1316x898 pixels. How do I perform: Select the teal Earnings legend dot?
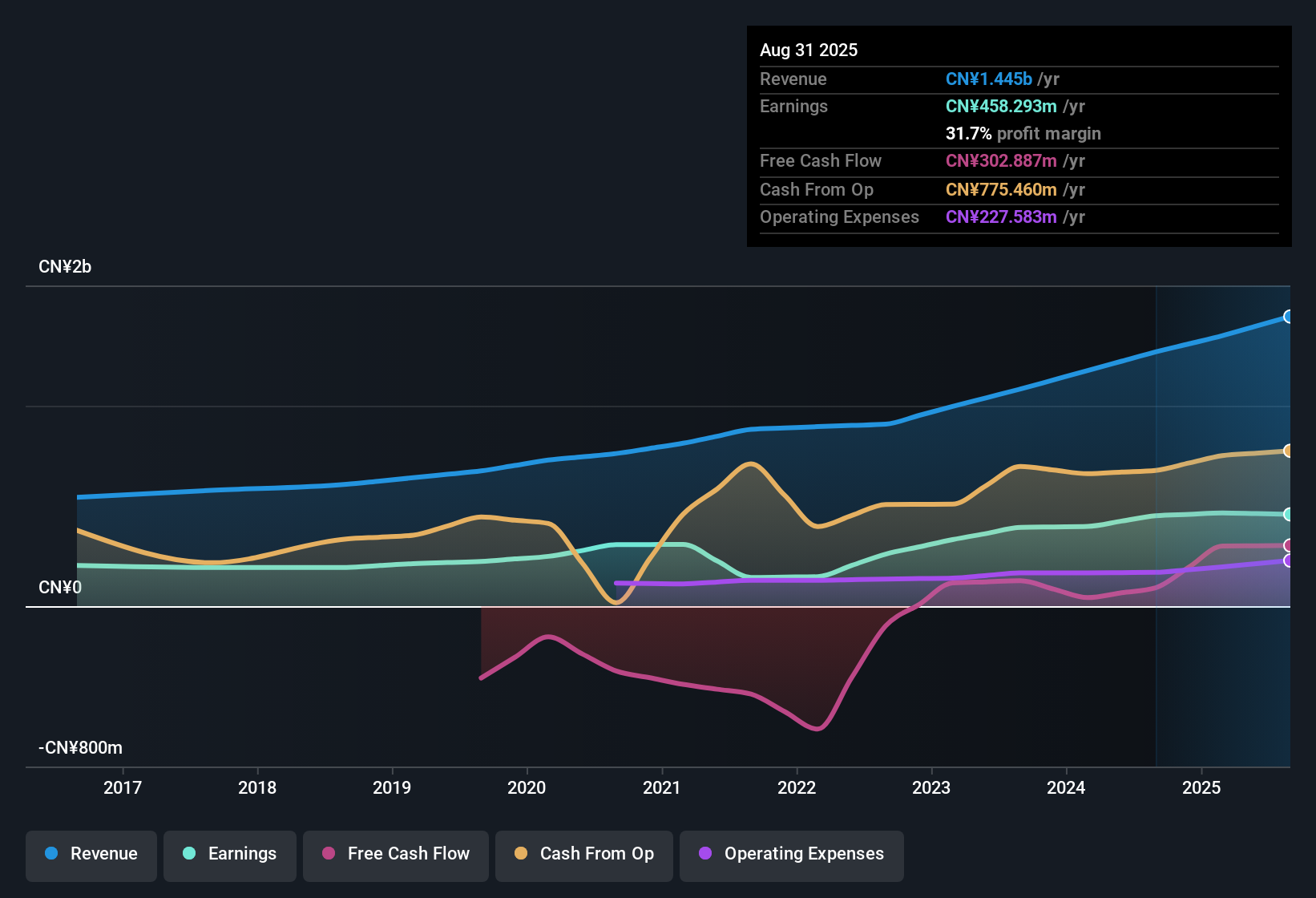click(189, 854)
